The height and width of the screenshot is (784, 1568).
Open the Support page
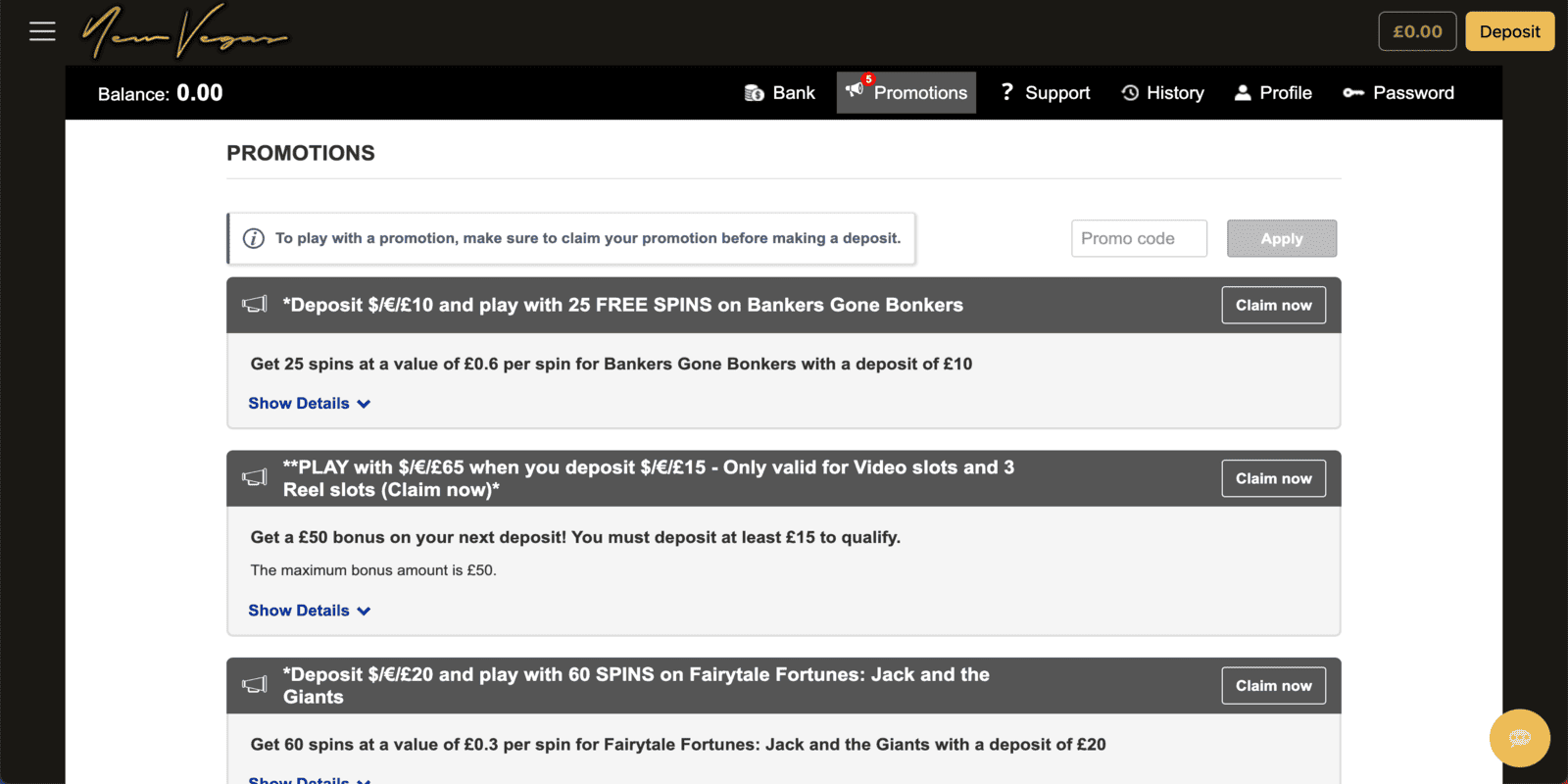pos(1046,93)
